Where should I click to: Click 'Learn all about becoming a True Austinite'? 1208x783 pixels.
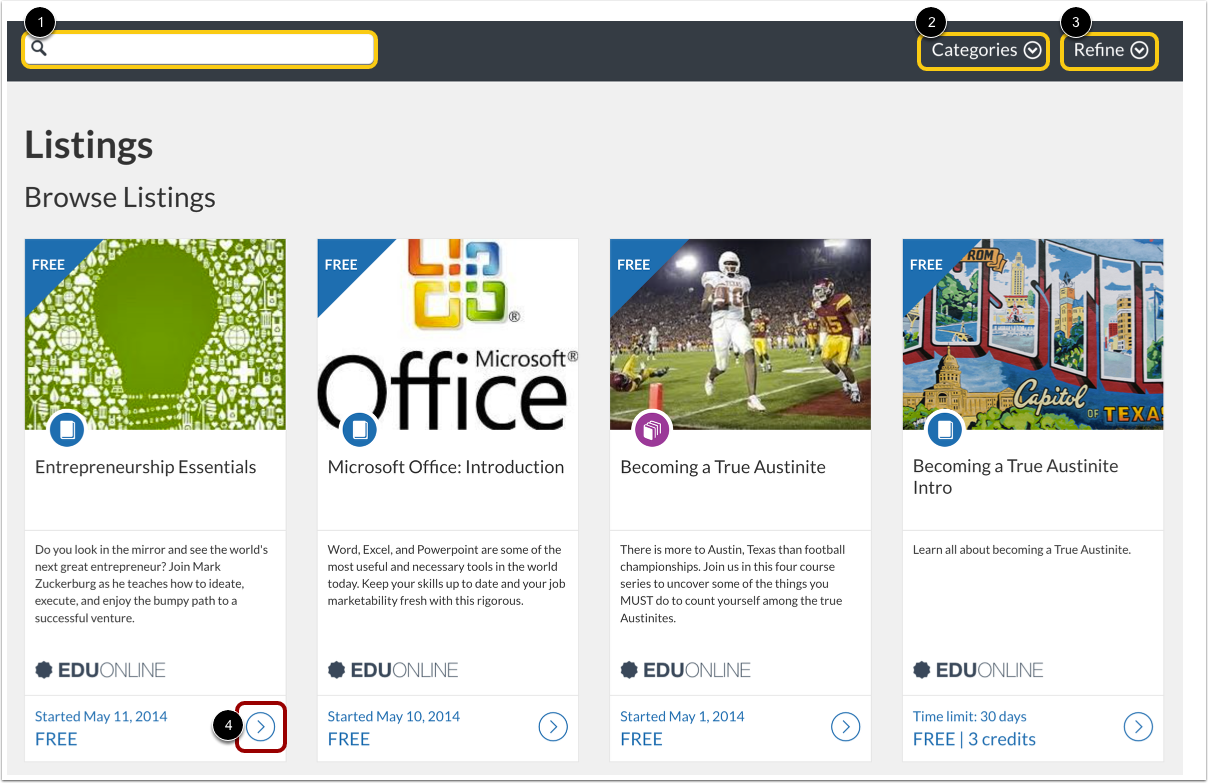1022,550
